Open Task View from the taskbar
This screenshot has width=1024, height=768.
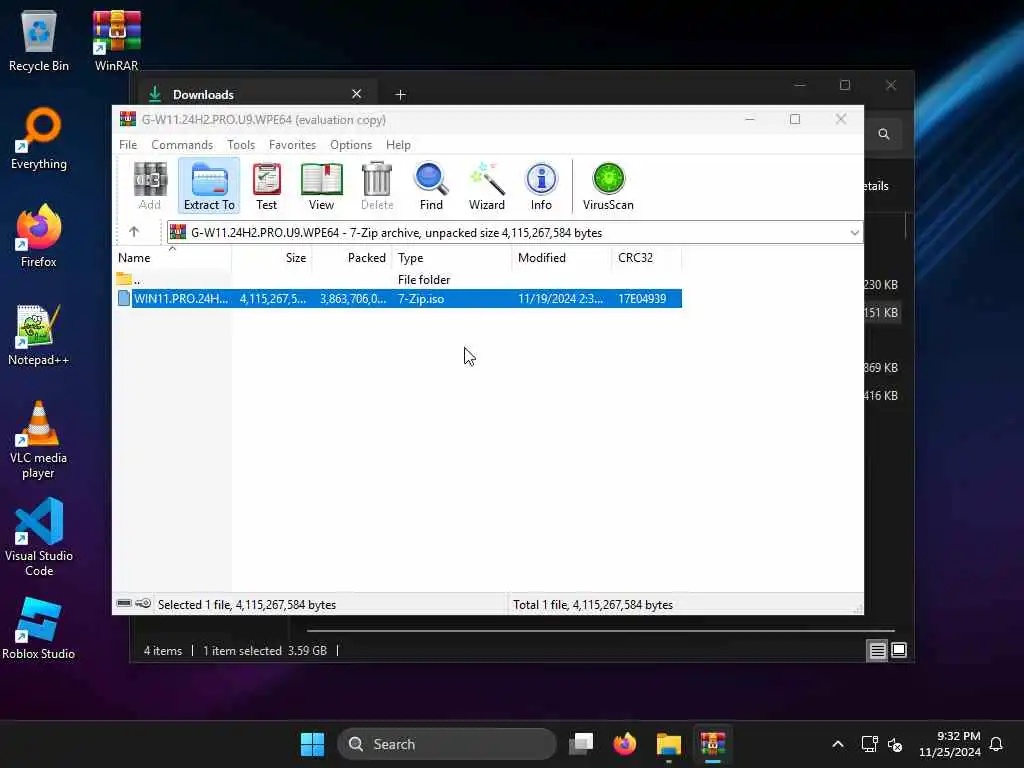coord(581,744)
